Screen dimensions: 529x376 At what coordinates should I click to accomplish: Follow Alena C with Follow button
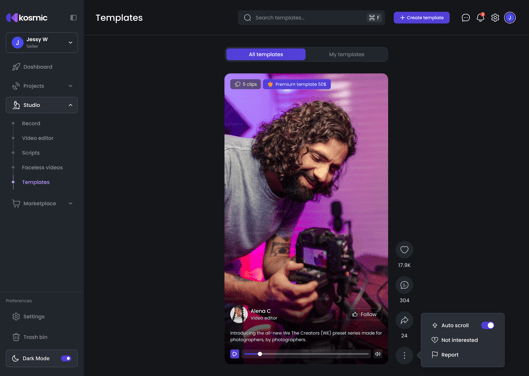click(364, 314)
